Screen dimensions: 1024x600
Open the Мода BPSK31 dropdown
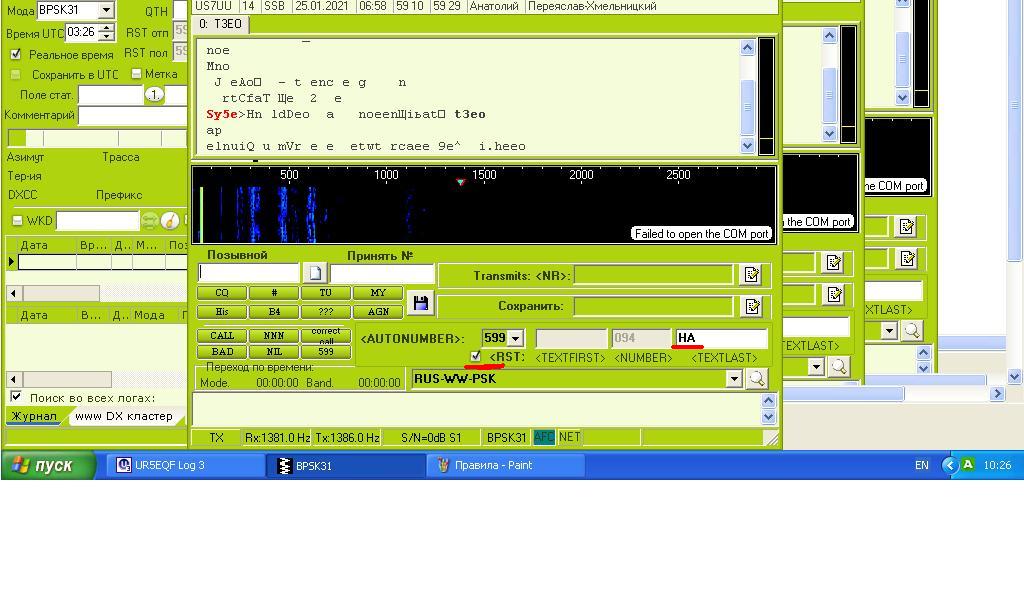click(x=106, y=11)
